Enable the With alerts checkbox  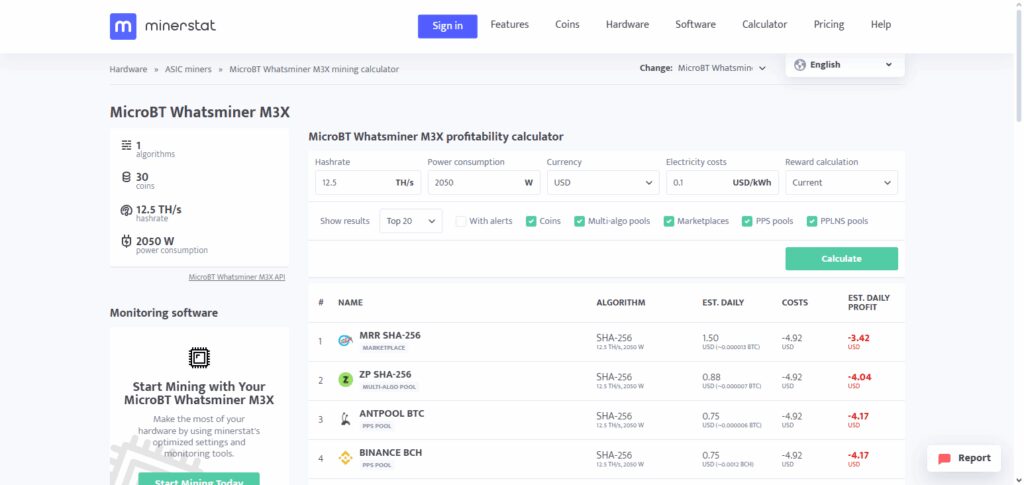pos(461,221)
